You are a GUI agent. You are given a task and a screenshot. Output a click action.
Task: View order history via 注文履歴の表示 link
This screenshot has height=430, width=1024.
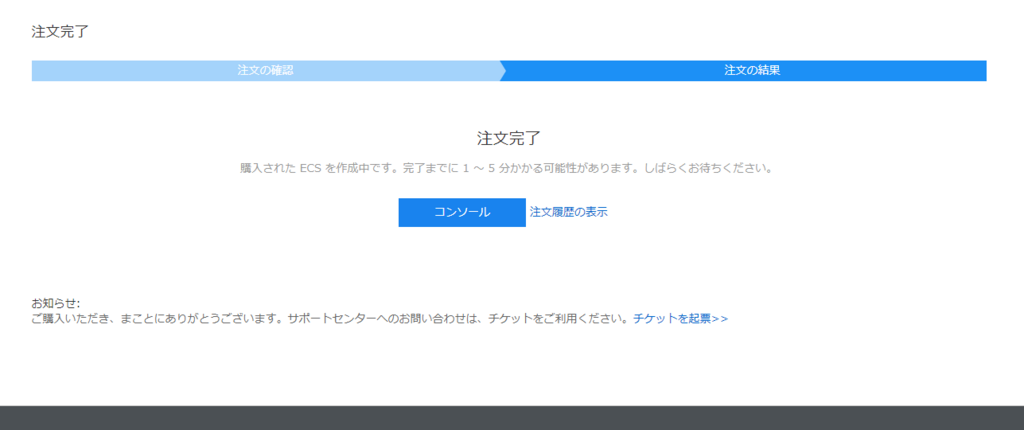569,212
